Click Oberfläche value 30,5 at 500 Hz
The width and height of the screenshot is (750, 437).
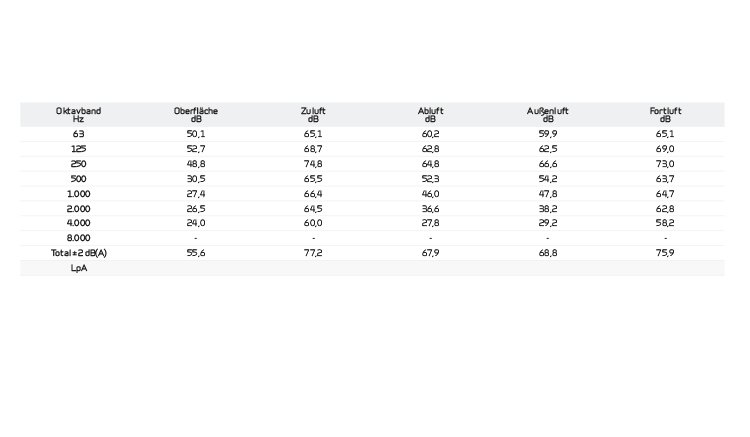pos(196,179)
